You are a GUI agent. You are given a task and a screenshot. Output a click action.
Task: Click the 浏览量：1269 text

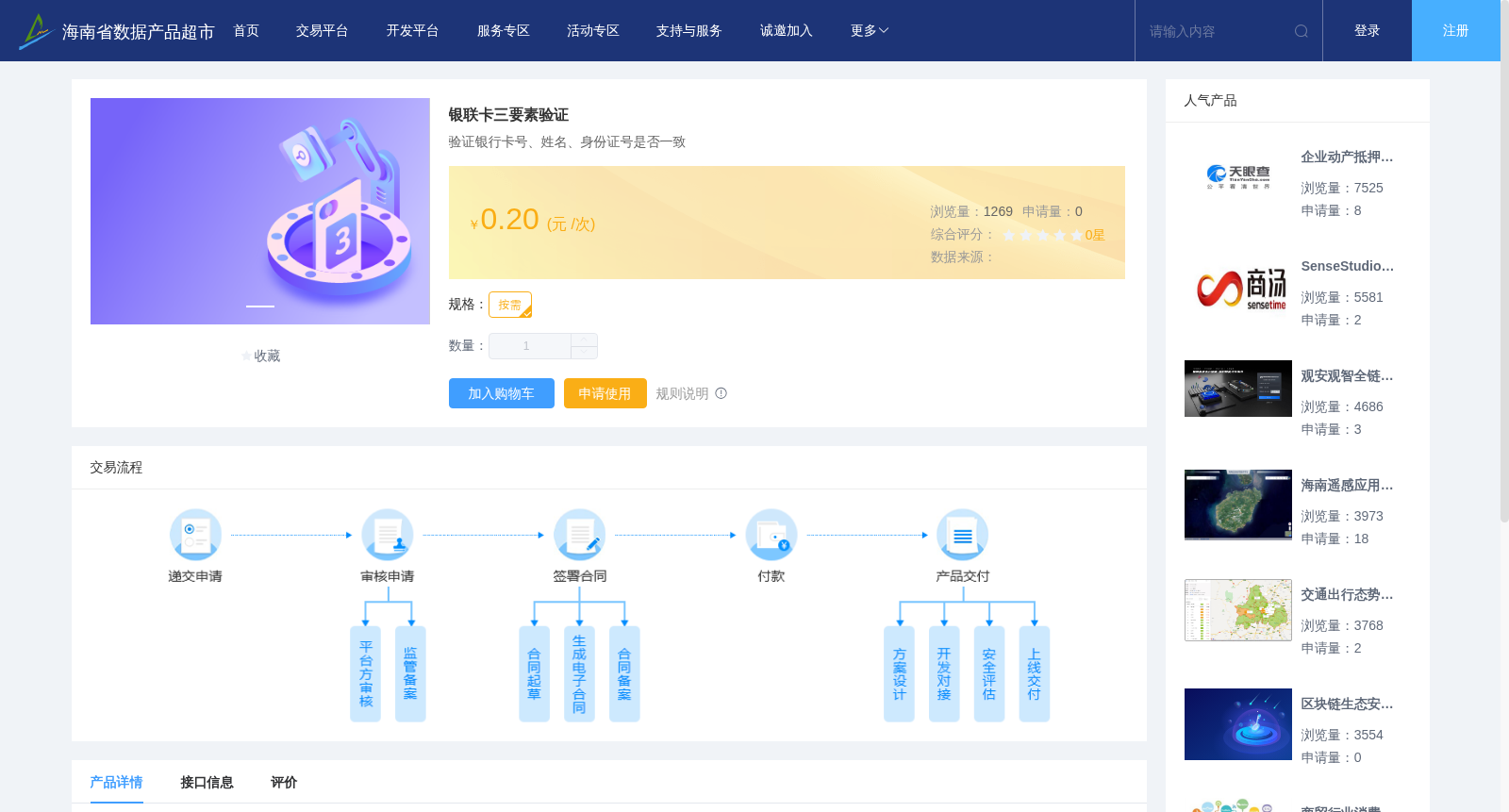click(x=971, y=212)
